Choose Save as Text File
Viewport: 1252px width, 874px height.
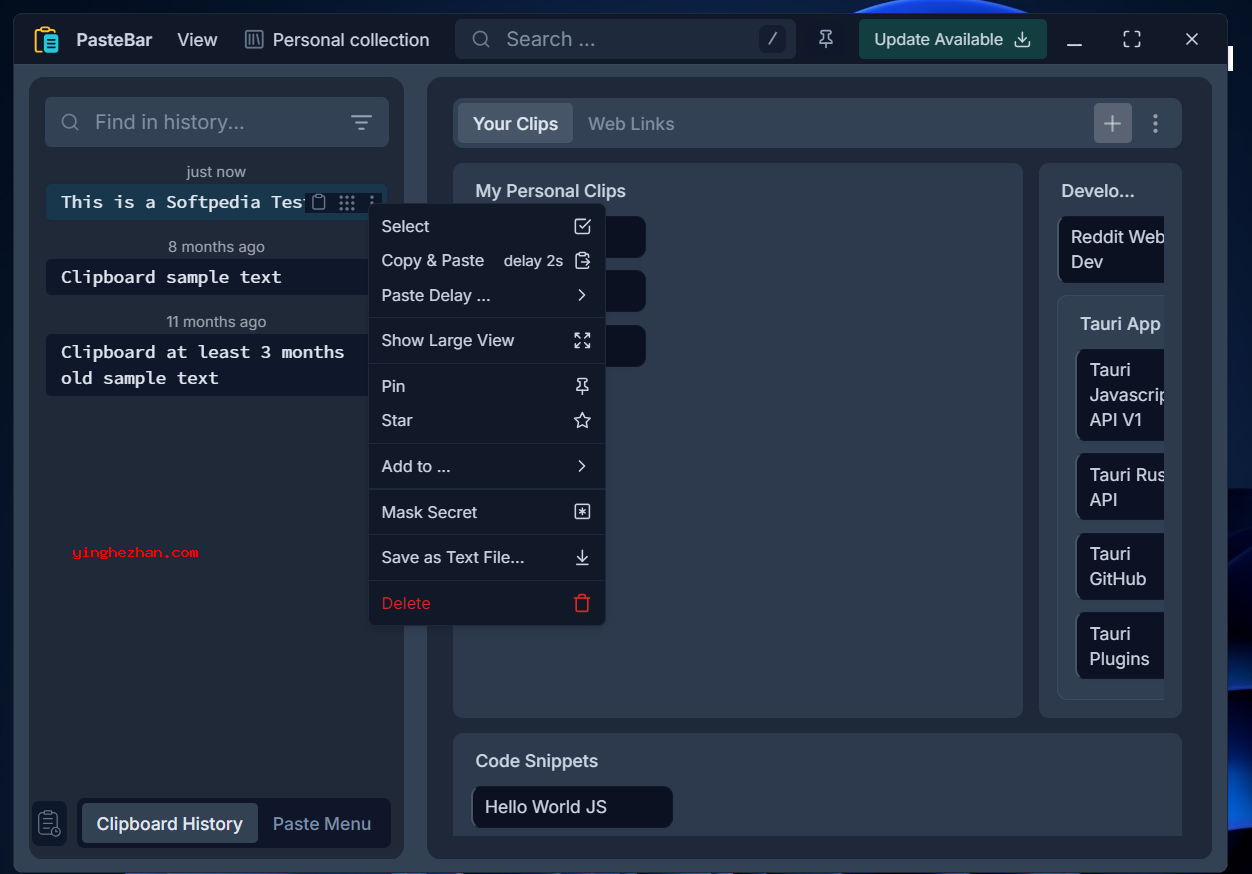tap(487, 558)
